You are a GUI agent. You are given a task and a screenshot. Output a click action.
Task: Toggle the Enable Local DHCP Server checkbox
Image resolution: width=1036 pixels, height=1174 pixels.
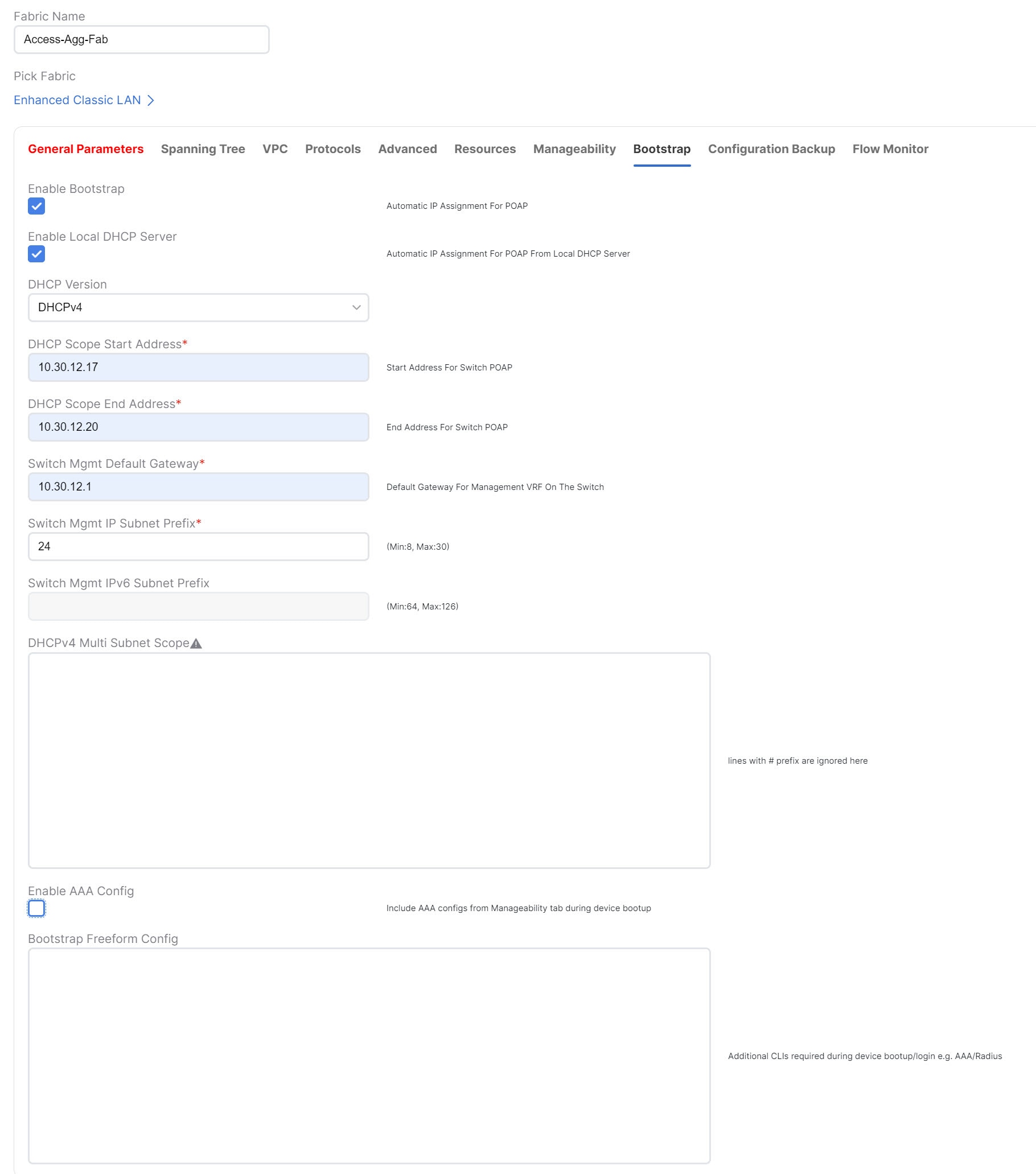(36, 254)
